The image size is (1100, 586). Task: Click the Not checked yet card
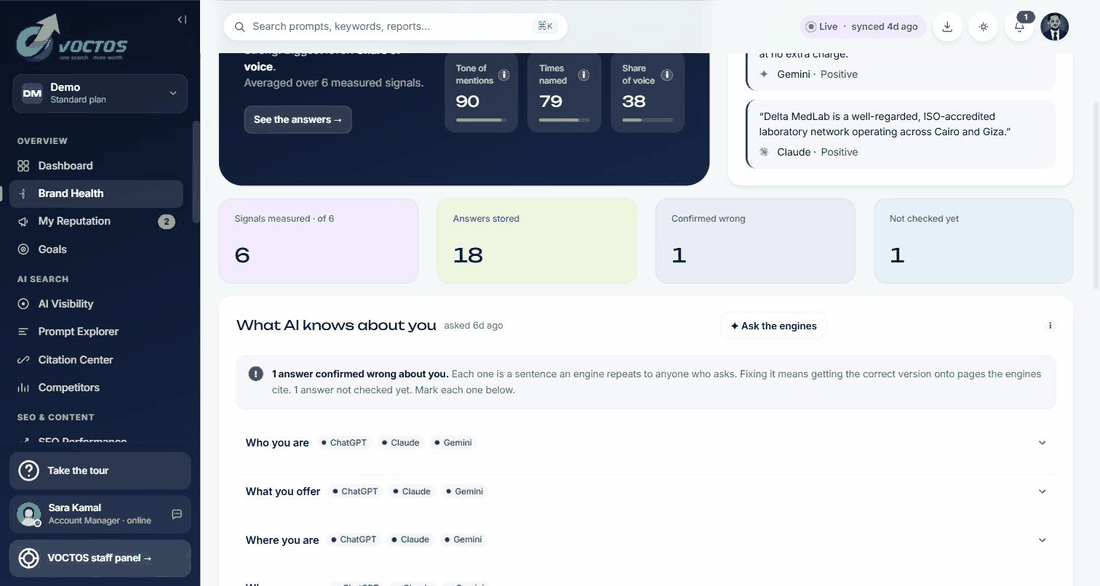pos(973,241)
